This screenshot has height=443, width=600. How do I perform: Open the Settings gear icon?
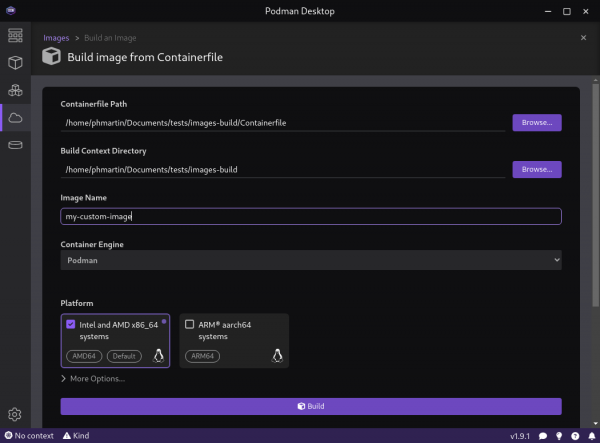click(x=15, y=414)
